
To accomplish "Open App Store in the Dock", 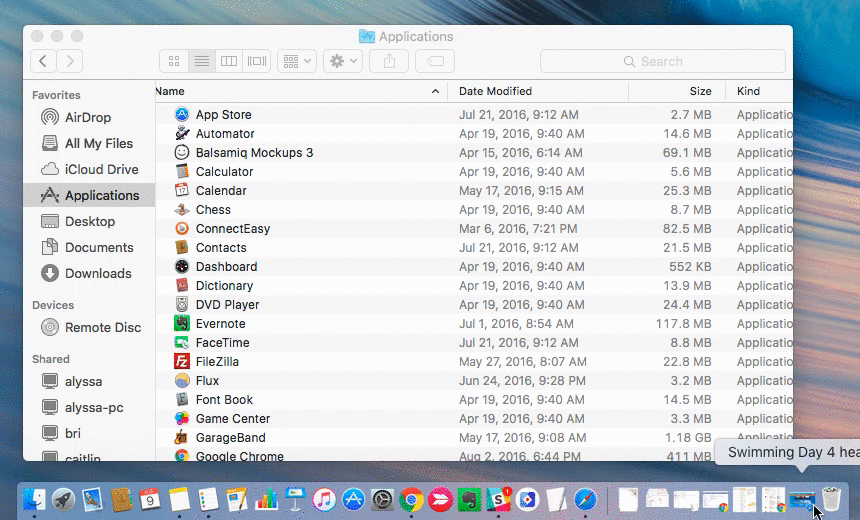I will pos(353,499).
